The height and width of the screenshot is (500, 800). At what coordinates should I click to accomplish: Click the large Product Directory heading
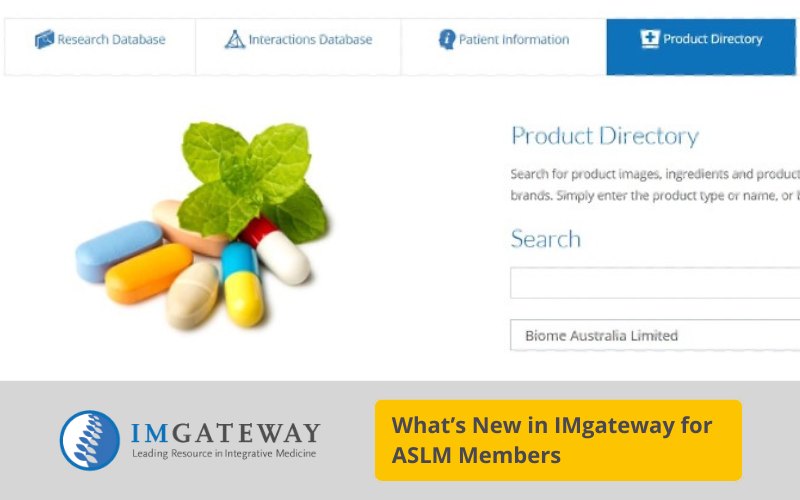tap(605, 136)
